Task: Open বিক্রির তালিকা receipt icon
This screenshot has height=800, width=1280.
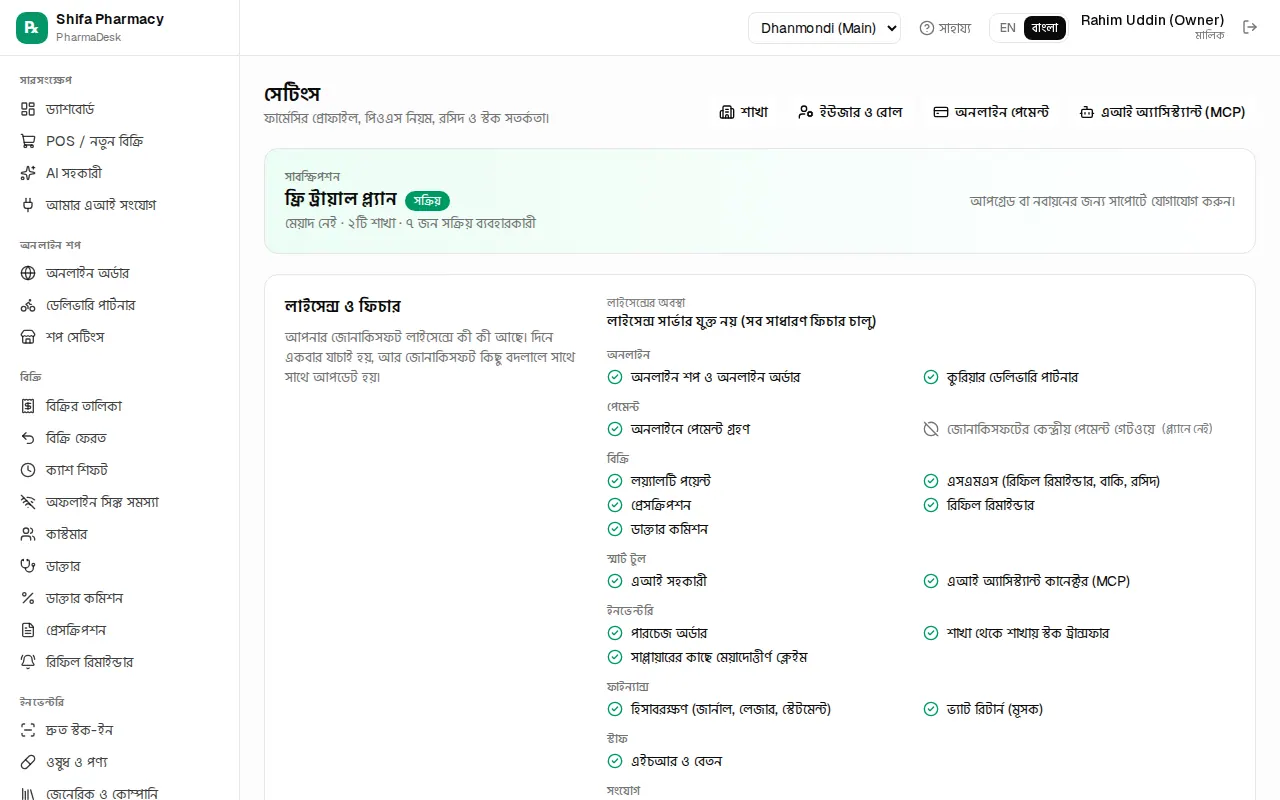Action: [28, 406]
